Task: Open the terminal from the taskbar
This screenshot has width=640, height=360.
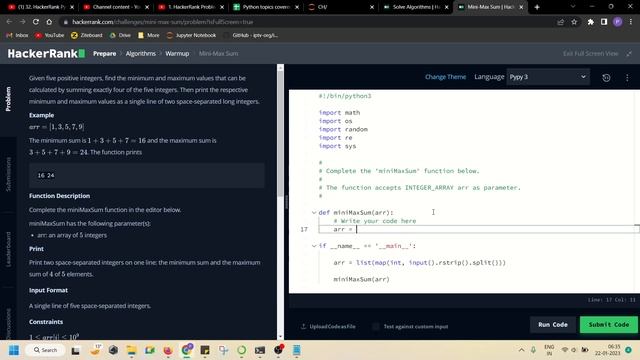Action: [260, 350]
